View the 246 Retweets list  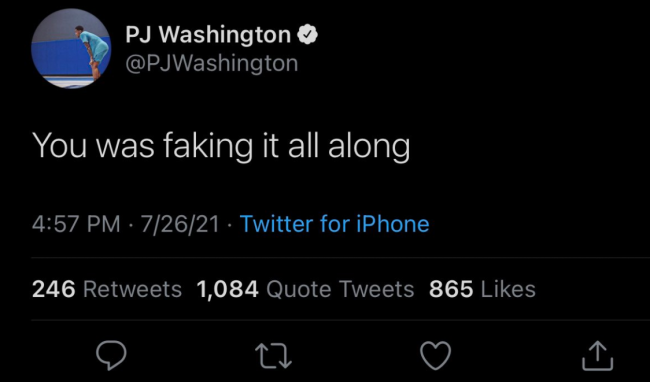(x=107, y=289)
